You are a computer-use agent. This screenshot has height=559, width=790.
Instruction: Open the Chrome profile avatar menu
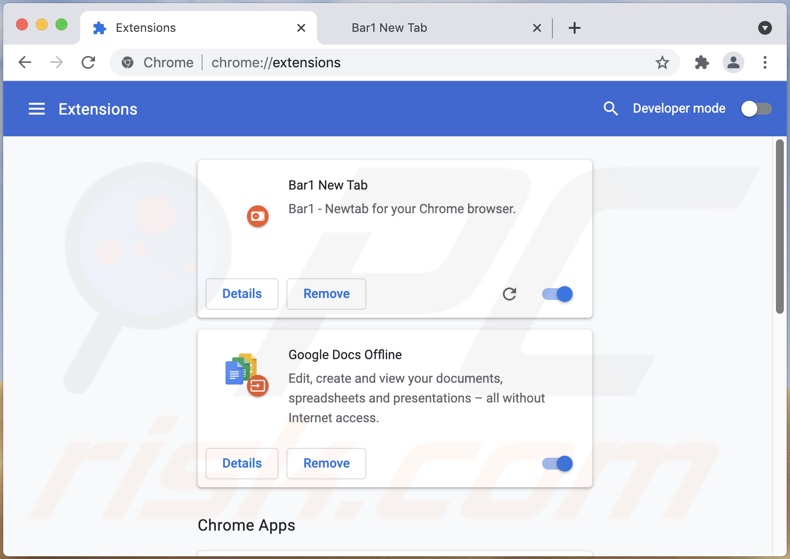click(x=733, y=62)
